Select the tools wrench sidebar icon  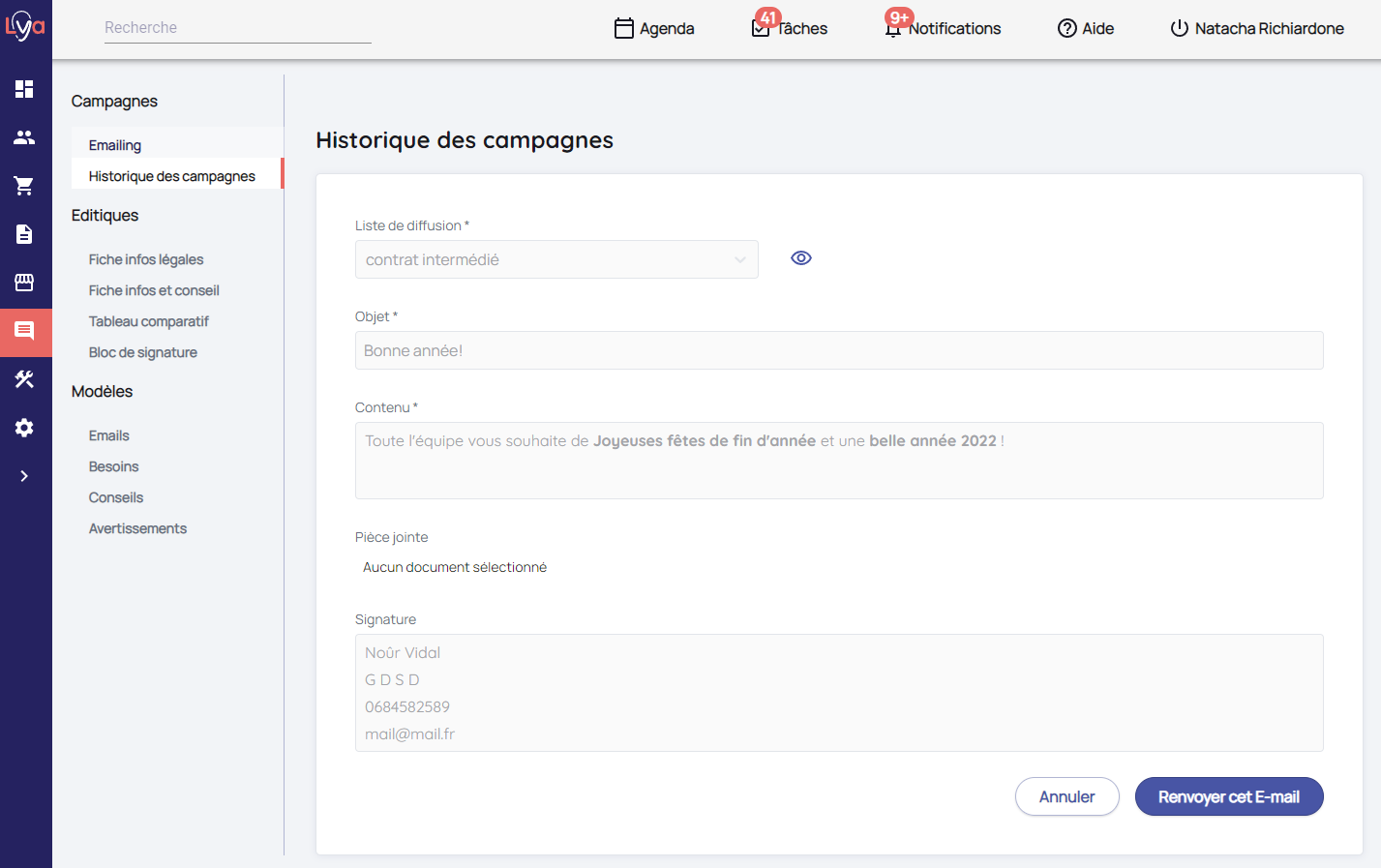[x=24, y=379]
